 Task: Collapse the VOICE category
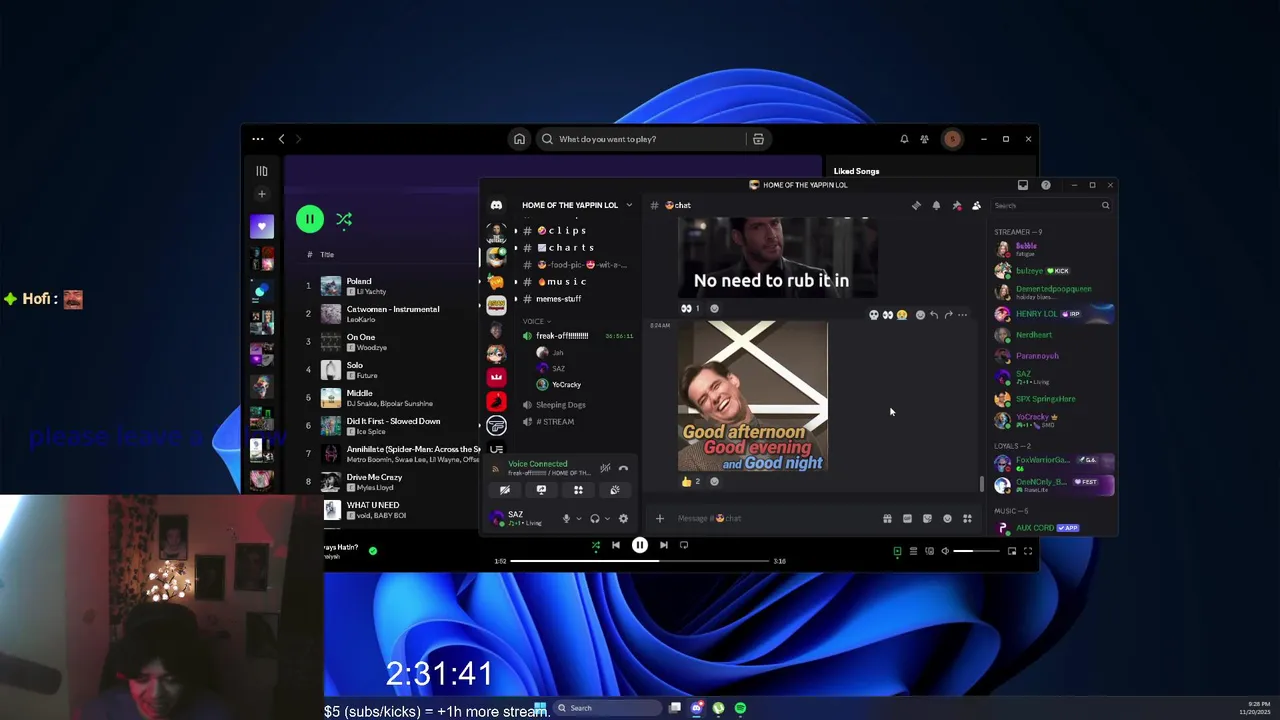(x=536, y=321)
